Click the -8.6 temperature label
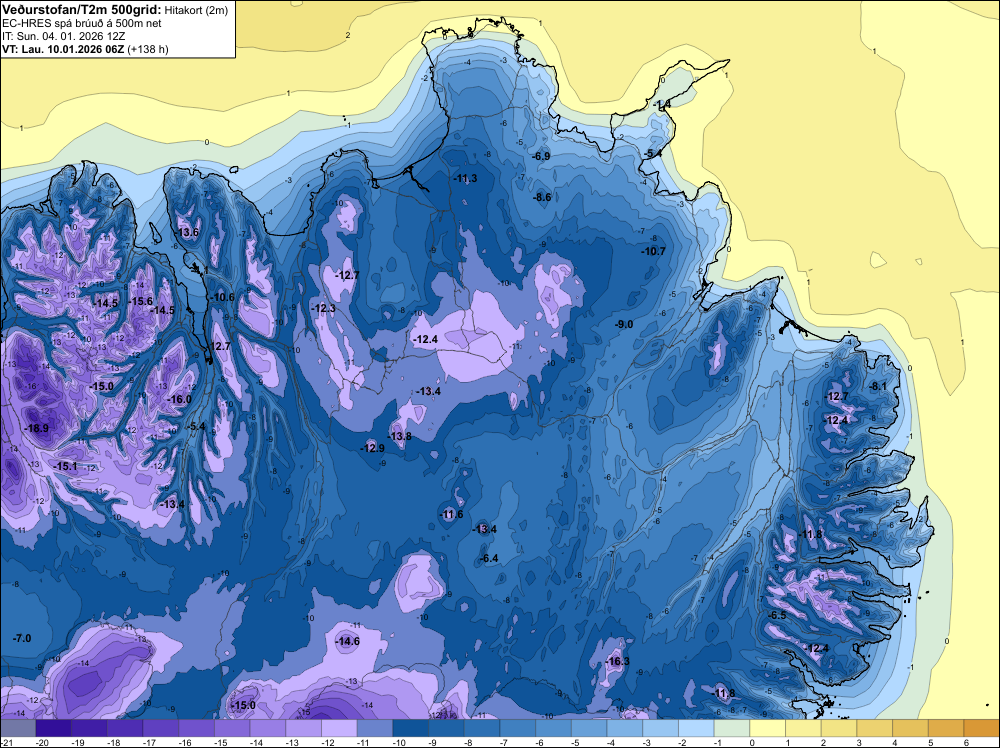The image size is (1000, 748). point(542,198)
